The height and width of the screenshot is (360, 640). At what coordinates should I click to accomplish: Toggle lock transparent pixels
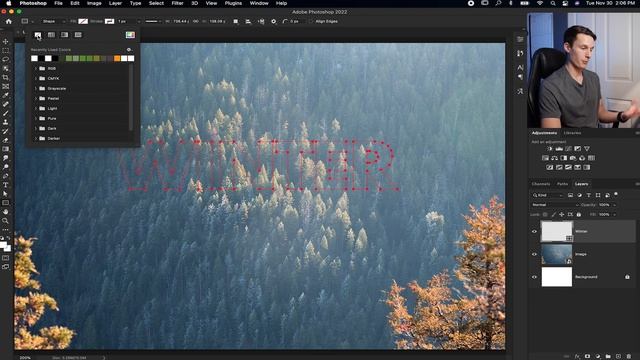pos(545,214)
